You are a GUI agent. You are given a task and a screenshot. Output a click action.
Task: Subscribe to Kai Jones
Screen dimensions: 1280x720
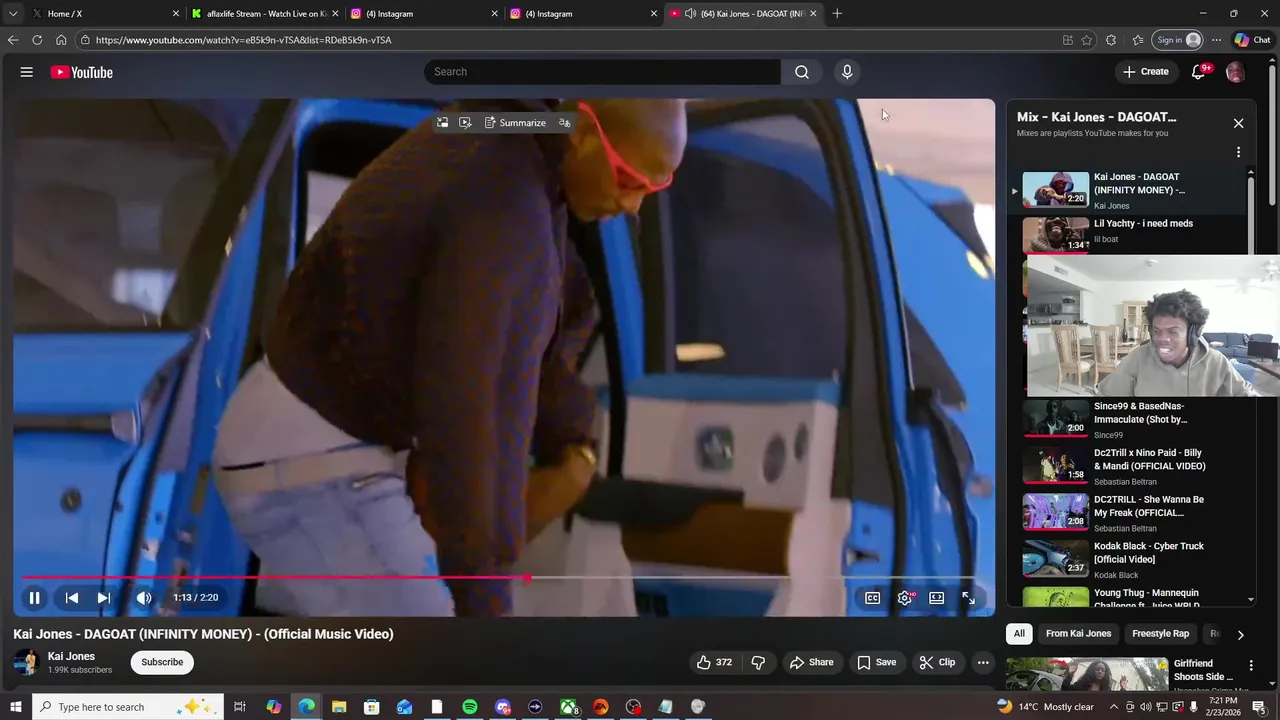(x=162, y=662)
